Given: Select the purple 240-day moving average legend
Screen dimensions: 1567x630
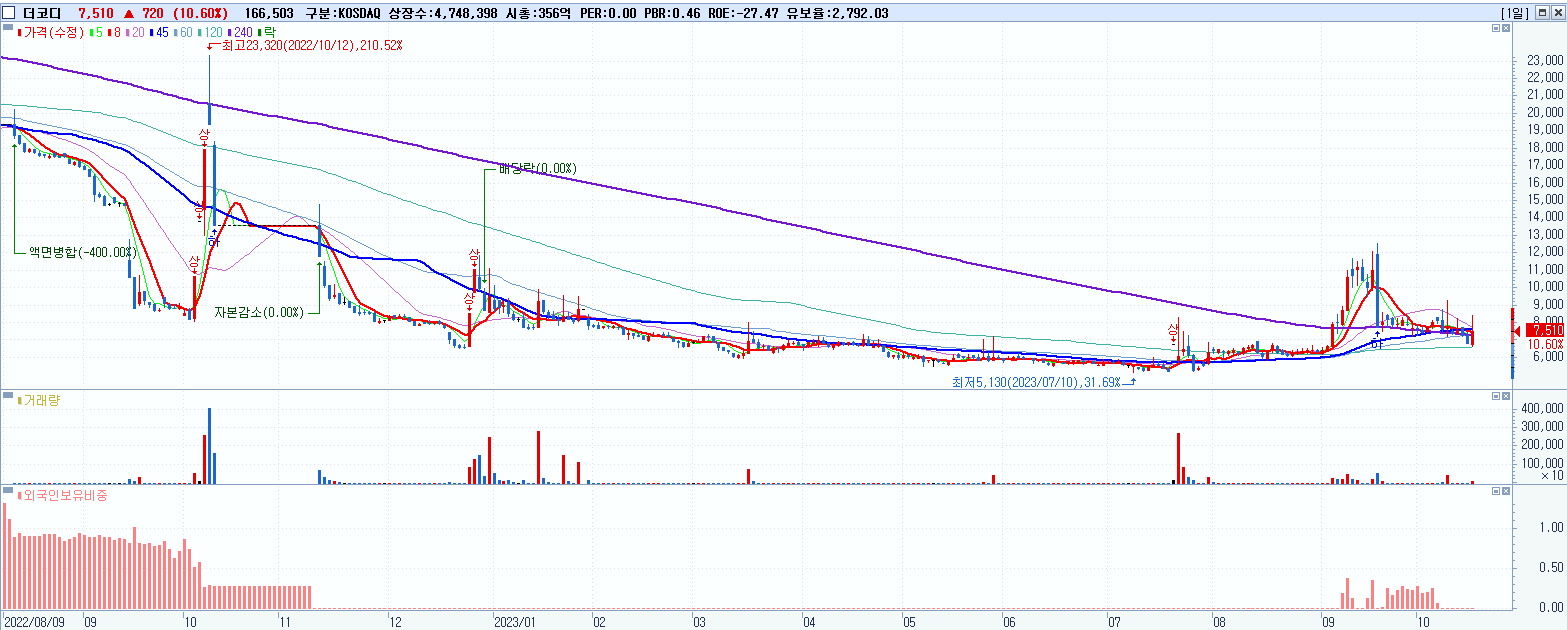Looking at the screenshot, I should pos(241,33).
